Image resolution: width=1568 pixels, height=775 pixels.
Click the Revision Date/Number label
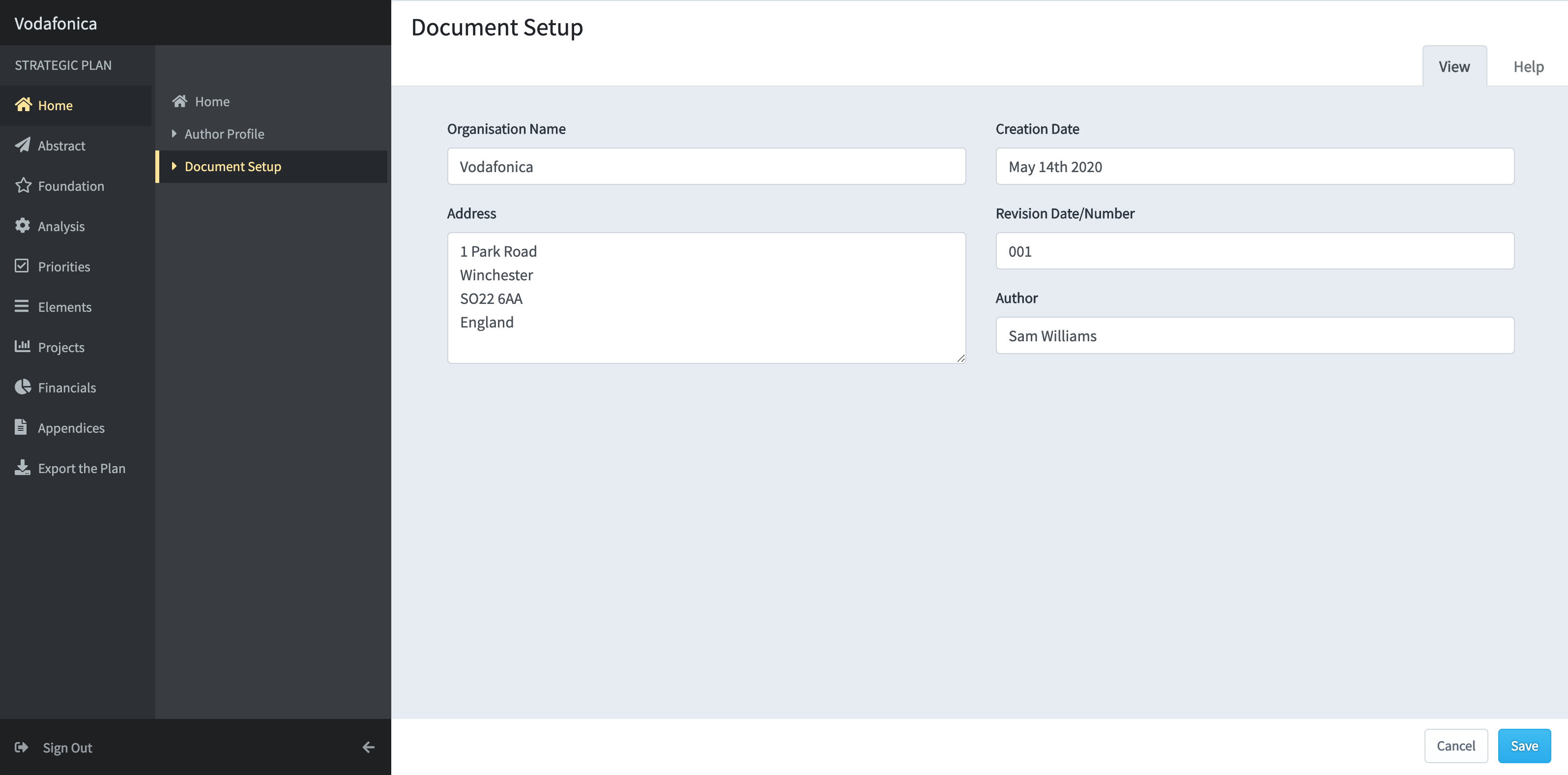click(x=1065, y=213)
